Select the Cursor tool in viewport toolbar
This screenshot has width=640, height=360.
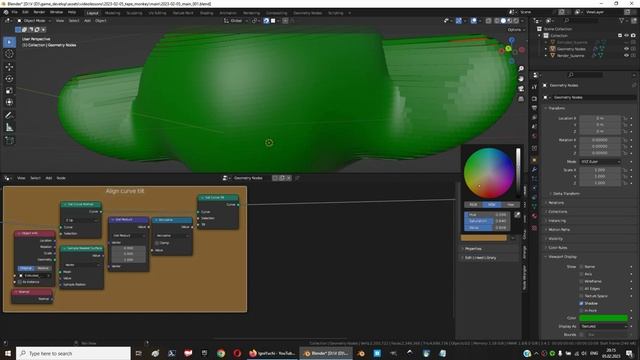[x=9, y=54]
